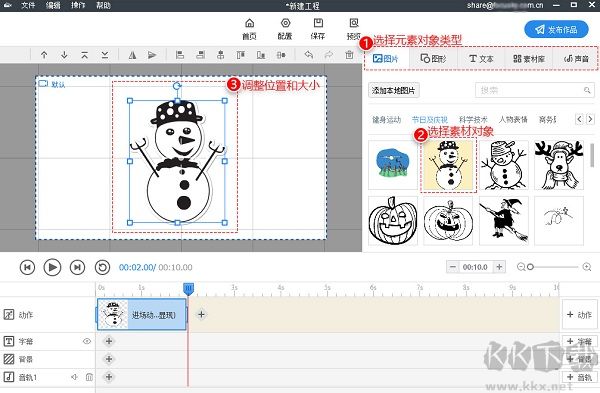600x393 pixels.
Task: Increase duration with plus stepper
Action: click(499, 267)
